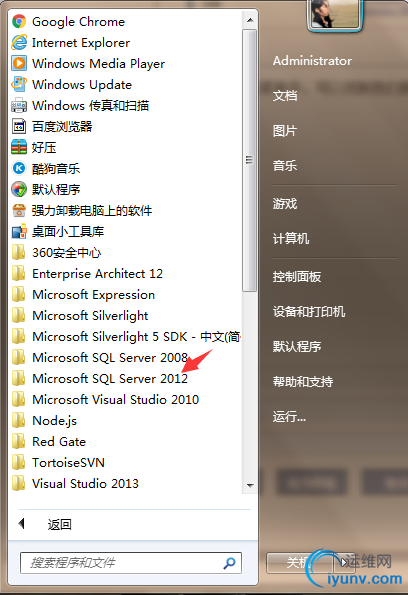
Task: Open 图片 from right pane
Action: click(x=285, y=131)
